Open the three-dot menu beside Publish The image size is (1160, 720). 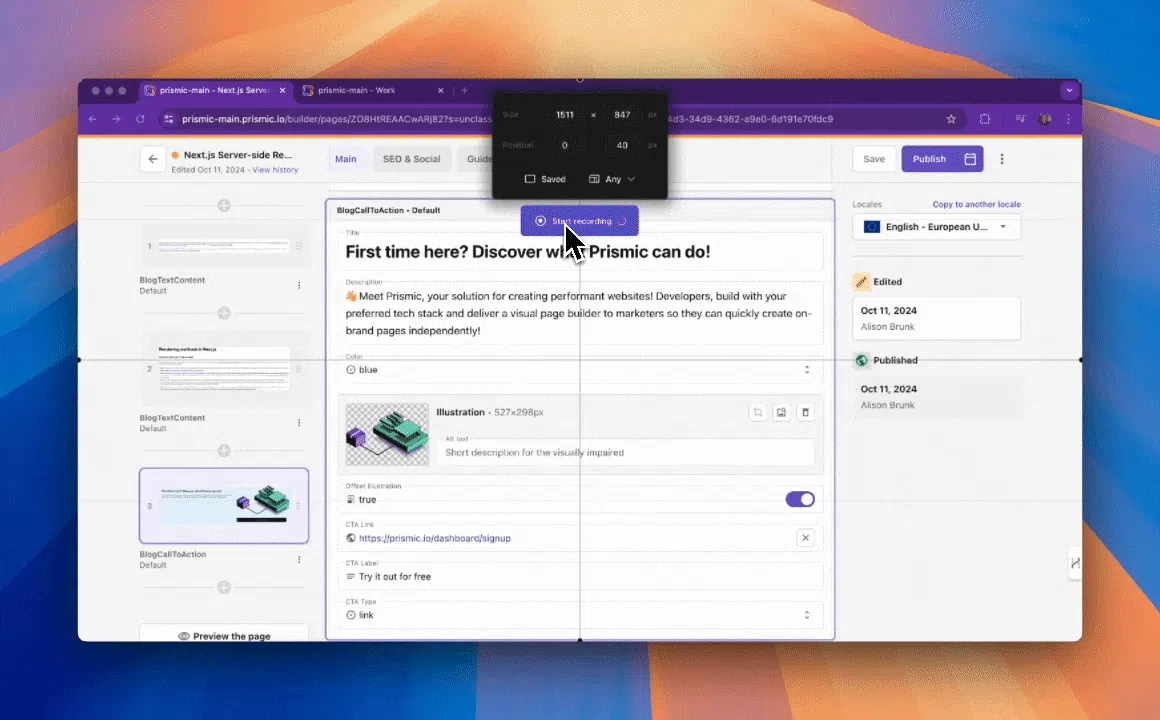[1002, 159]
